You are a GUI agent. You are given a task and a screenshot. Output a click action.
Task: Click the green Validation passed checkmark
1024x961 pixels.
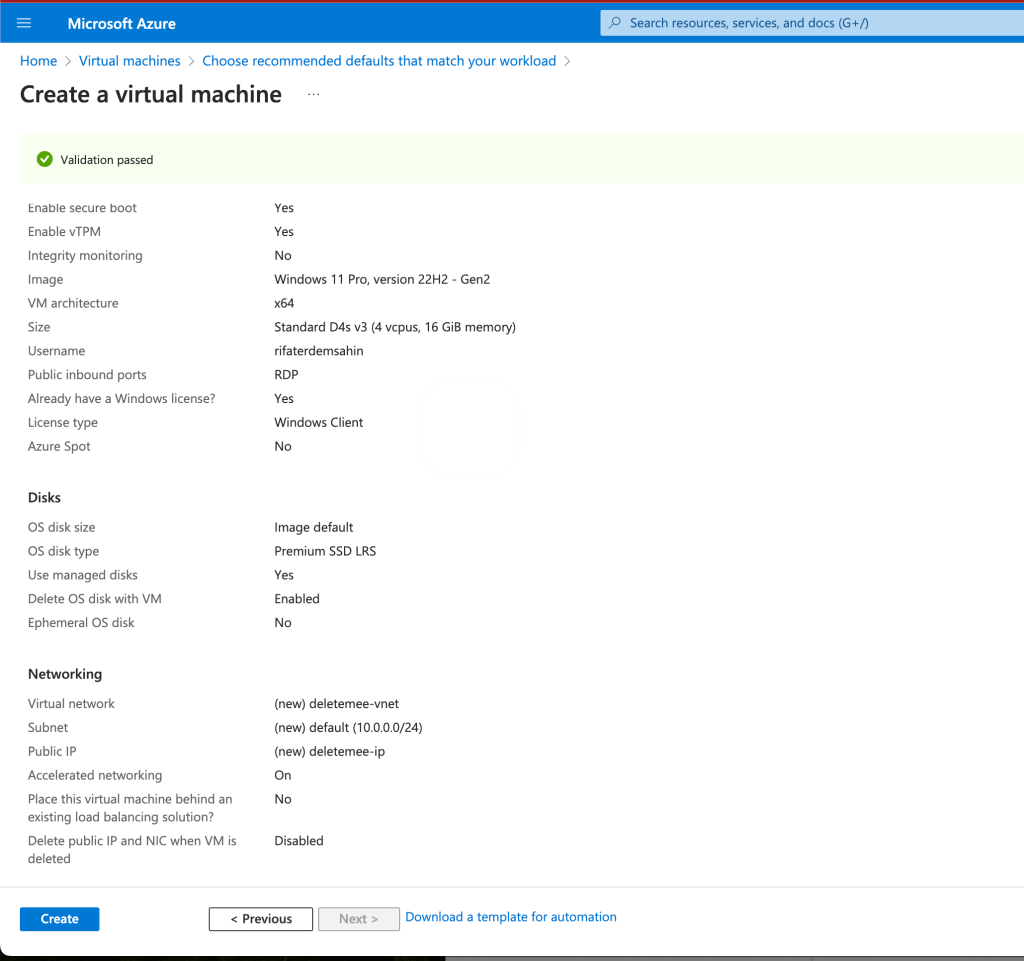(x=44, y=159)
